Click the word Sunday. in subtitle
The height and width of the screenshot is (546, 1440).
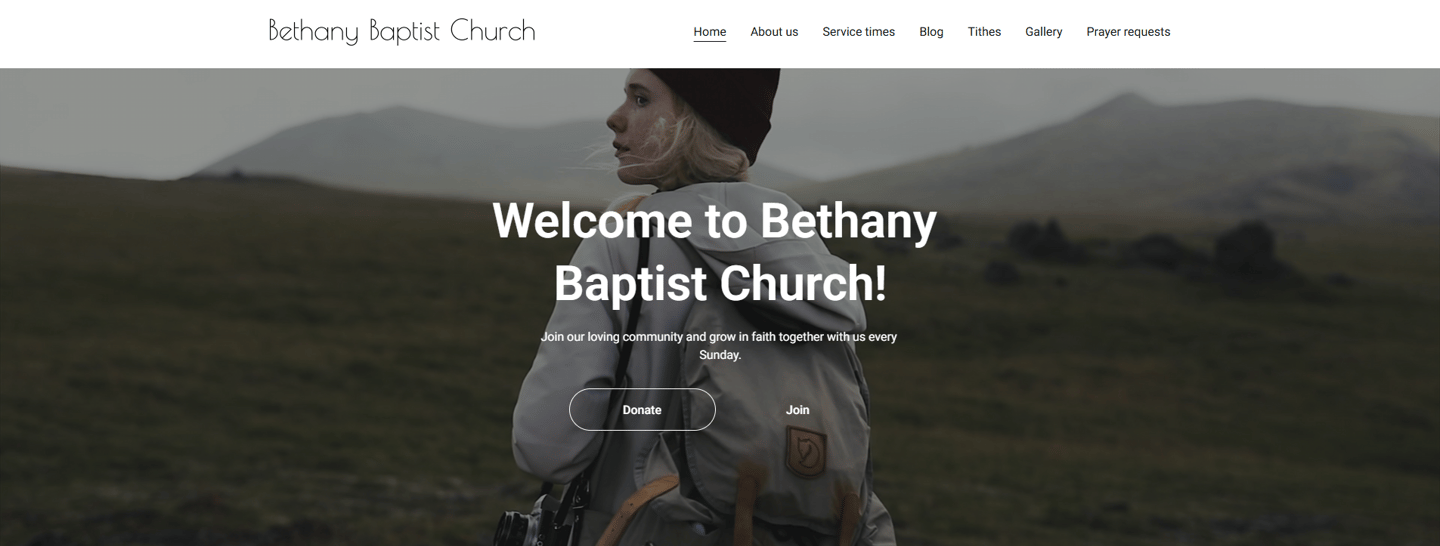coord(720,355)
